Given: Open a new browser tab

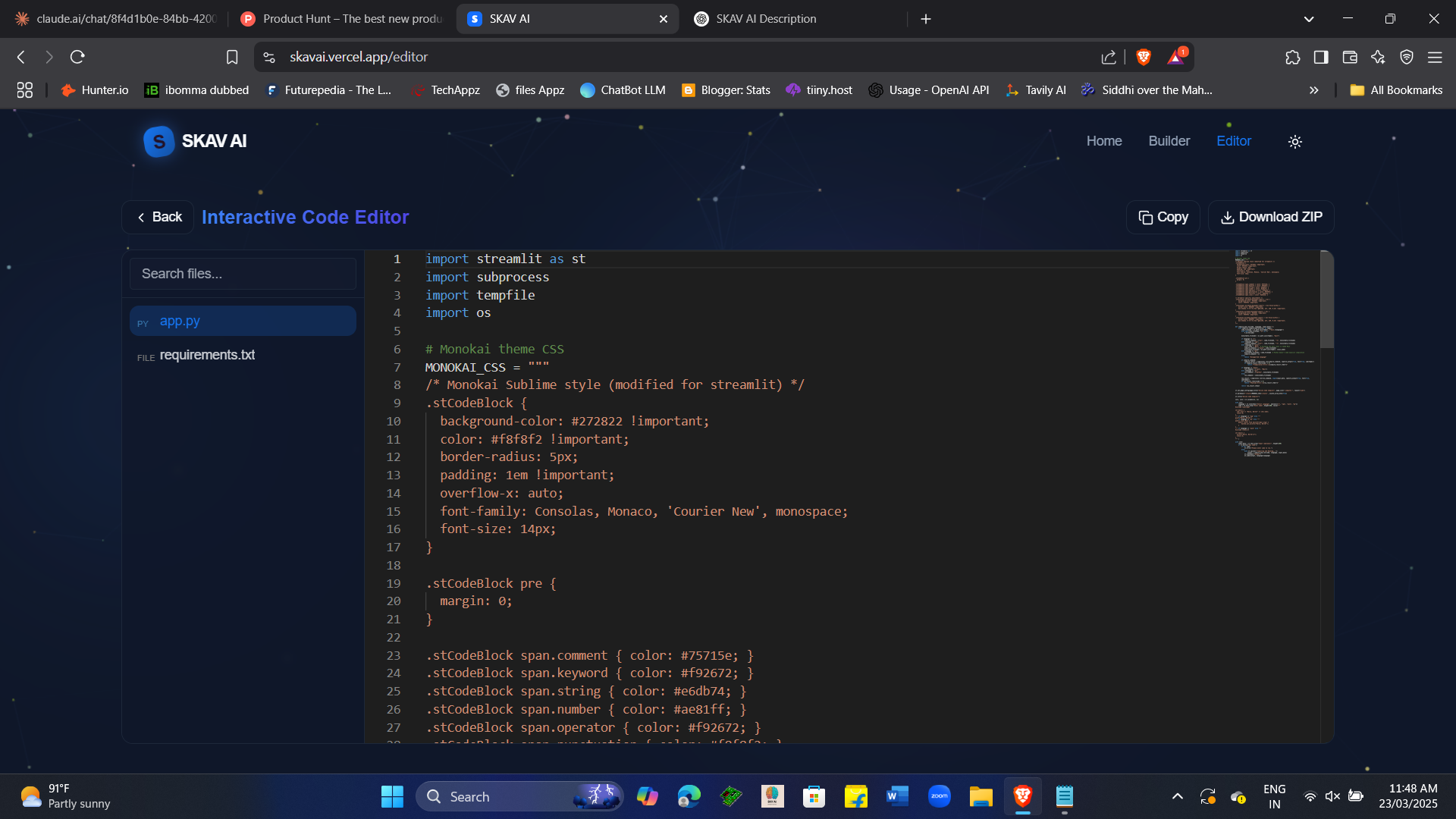Looking at the screenshot, I should [926, 19].
